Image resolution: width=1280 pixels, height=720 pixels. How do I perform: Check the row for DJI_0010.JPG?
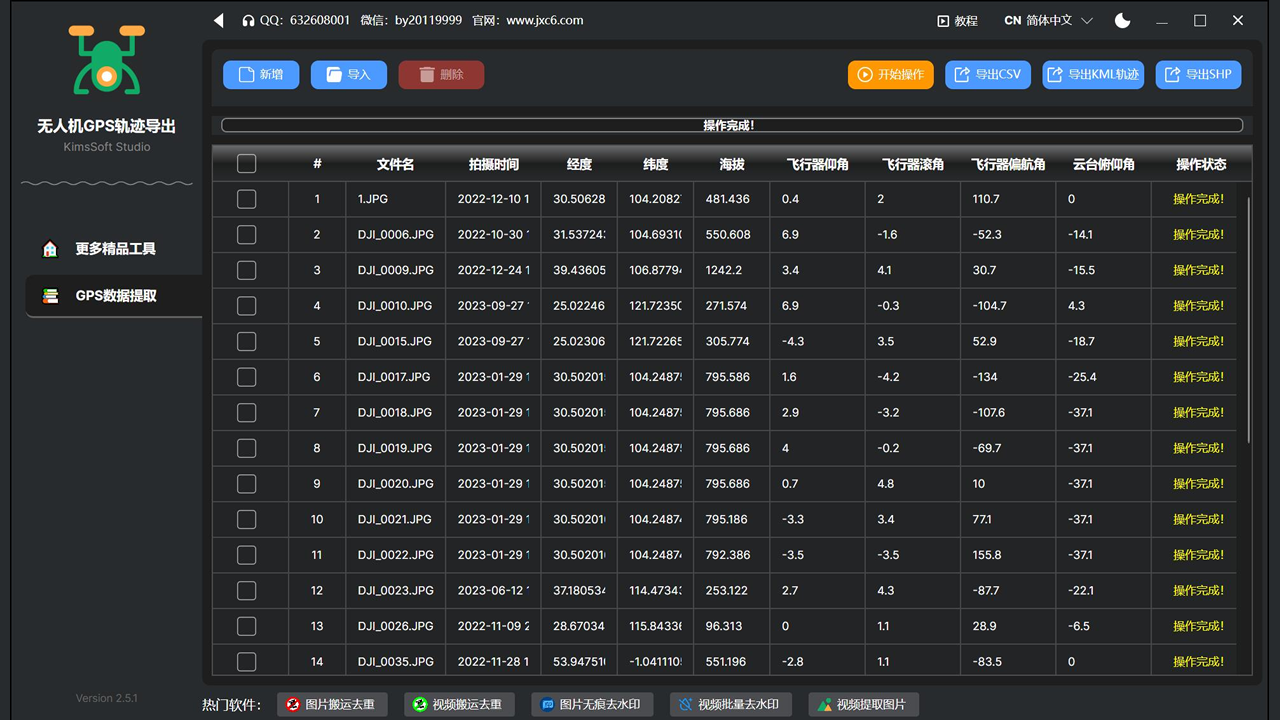(247, 306)
